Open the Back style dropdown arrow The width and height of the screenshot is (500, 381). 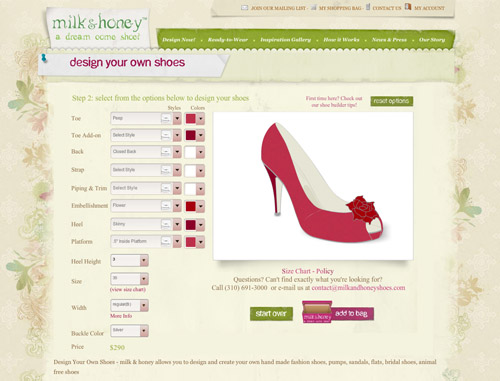coord(177,152)
